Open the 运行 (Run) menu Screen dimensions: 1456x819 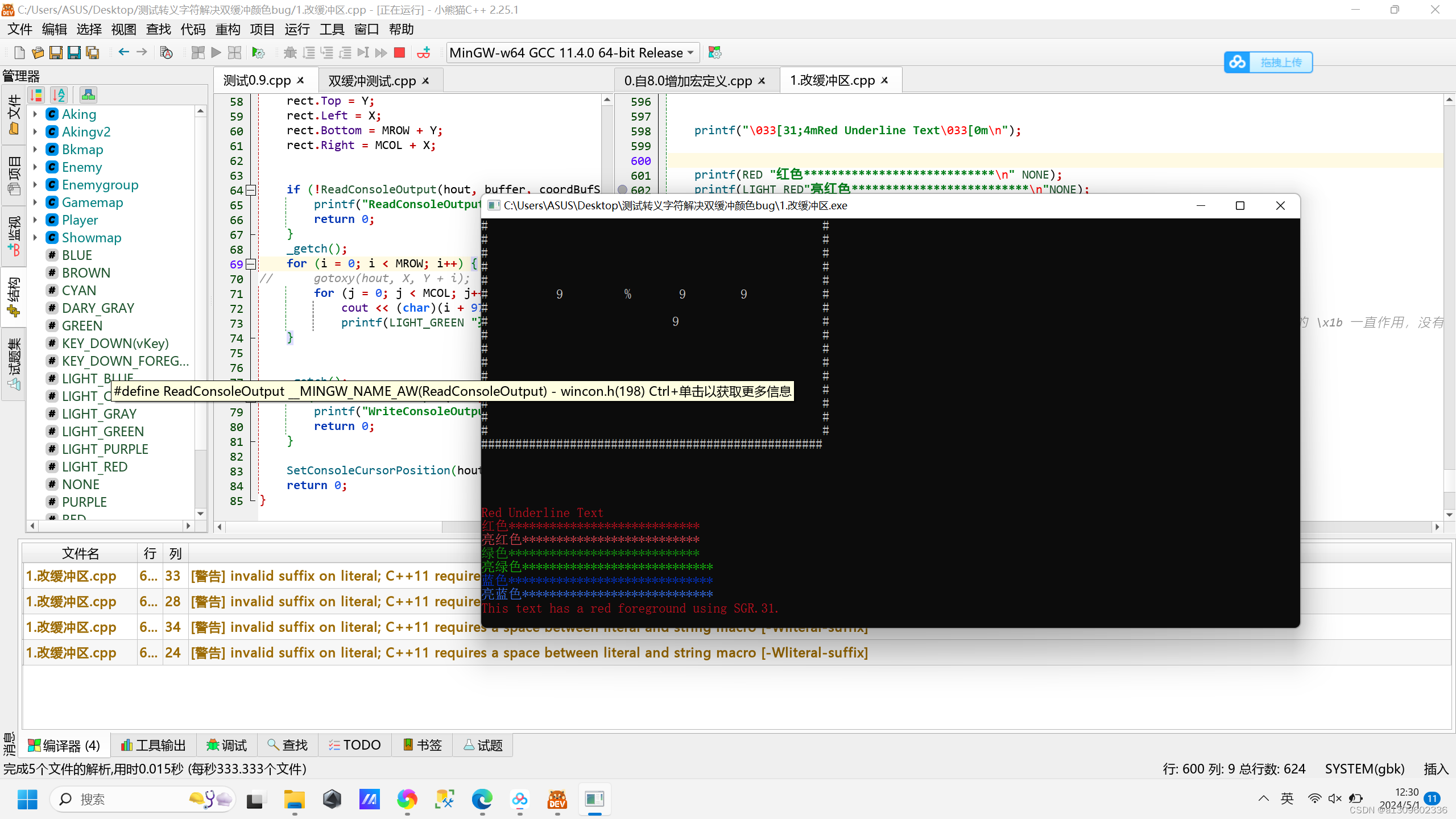click(296, 29)
